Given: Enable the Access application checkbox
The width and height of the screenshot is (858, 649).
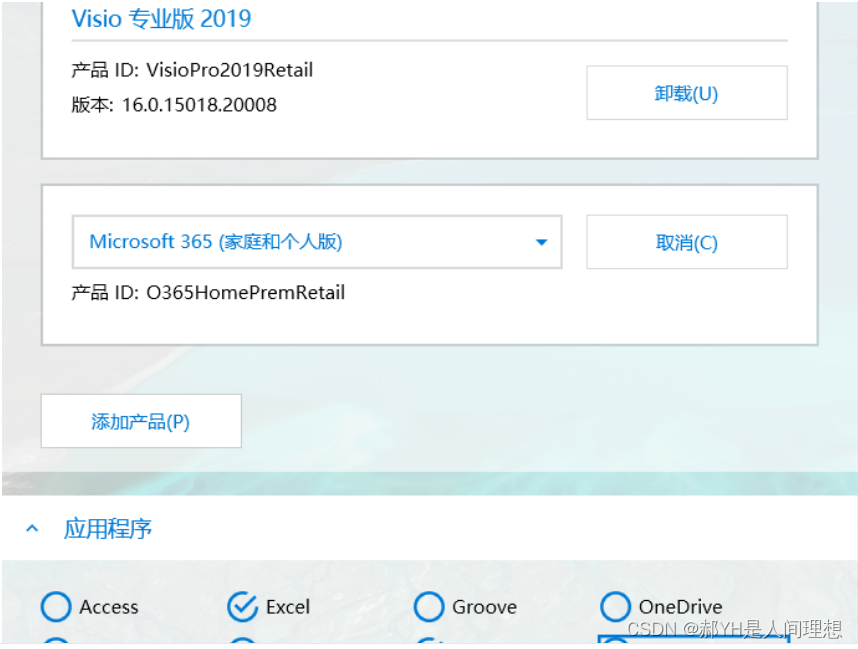Looking at the screenshot, I should [x=56, y=606].
